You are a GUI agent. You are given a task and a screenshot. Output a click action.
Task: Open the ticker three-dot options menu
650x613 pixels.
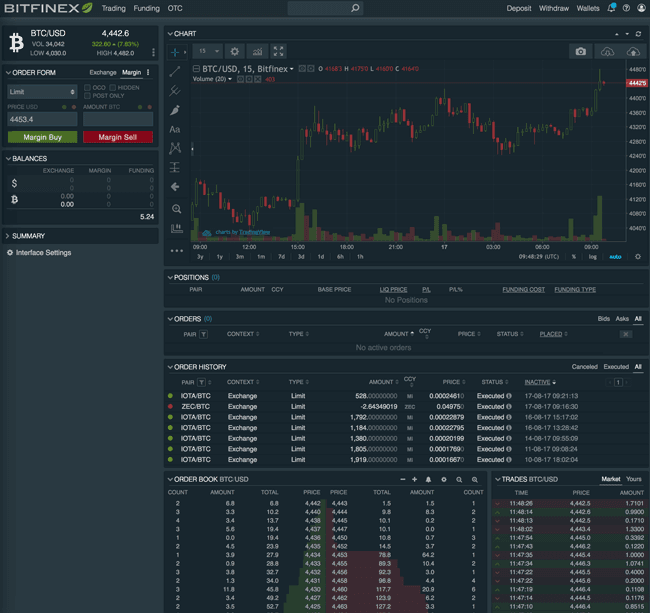153,52
